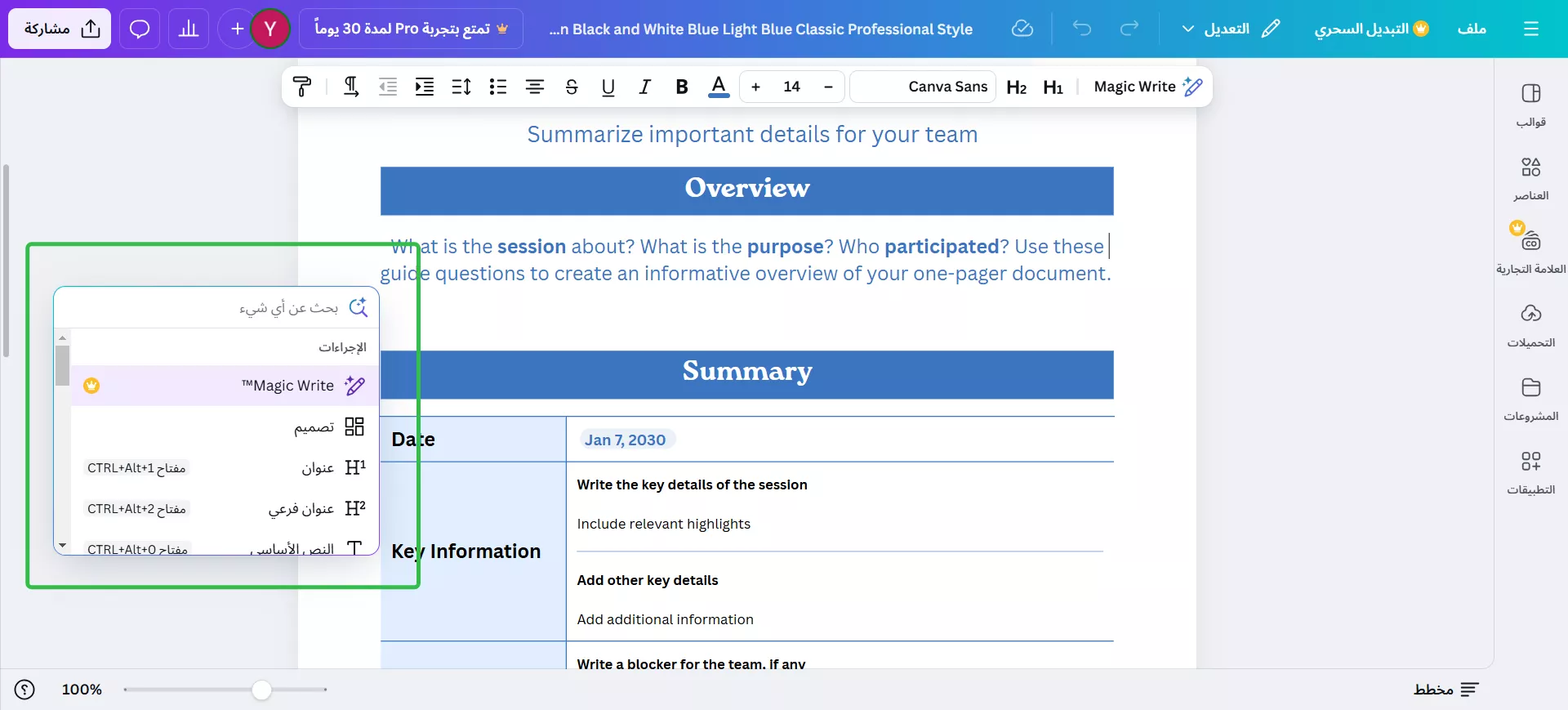Click the Key Information cell label
The image size is (1568, 710).
point(466,551)
